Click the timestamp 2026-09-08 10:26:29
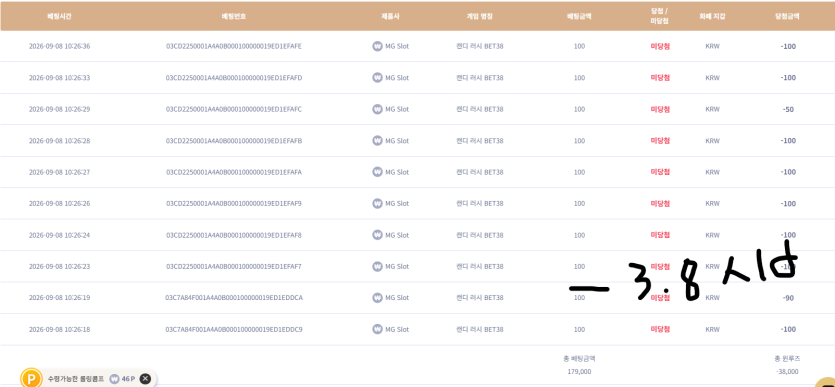Image resolution: width=835 pixels, height=387 pixels. (x=59, y=109)
